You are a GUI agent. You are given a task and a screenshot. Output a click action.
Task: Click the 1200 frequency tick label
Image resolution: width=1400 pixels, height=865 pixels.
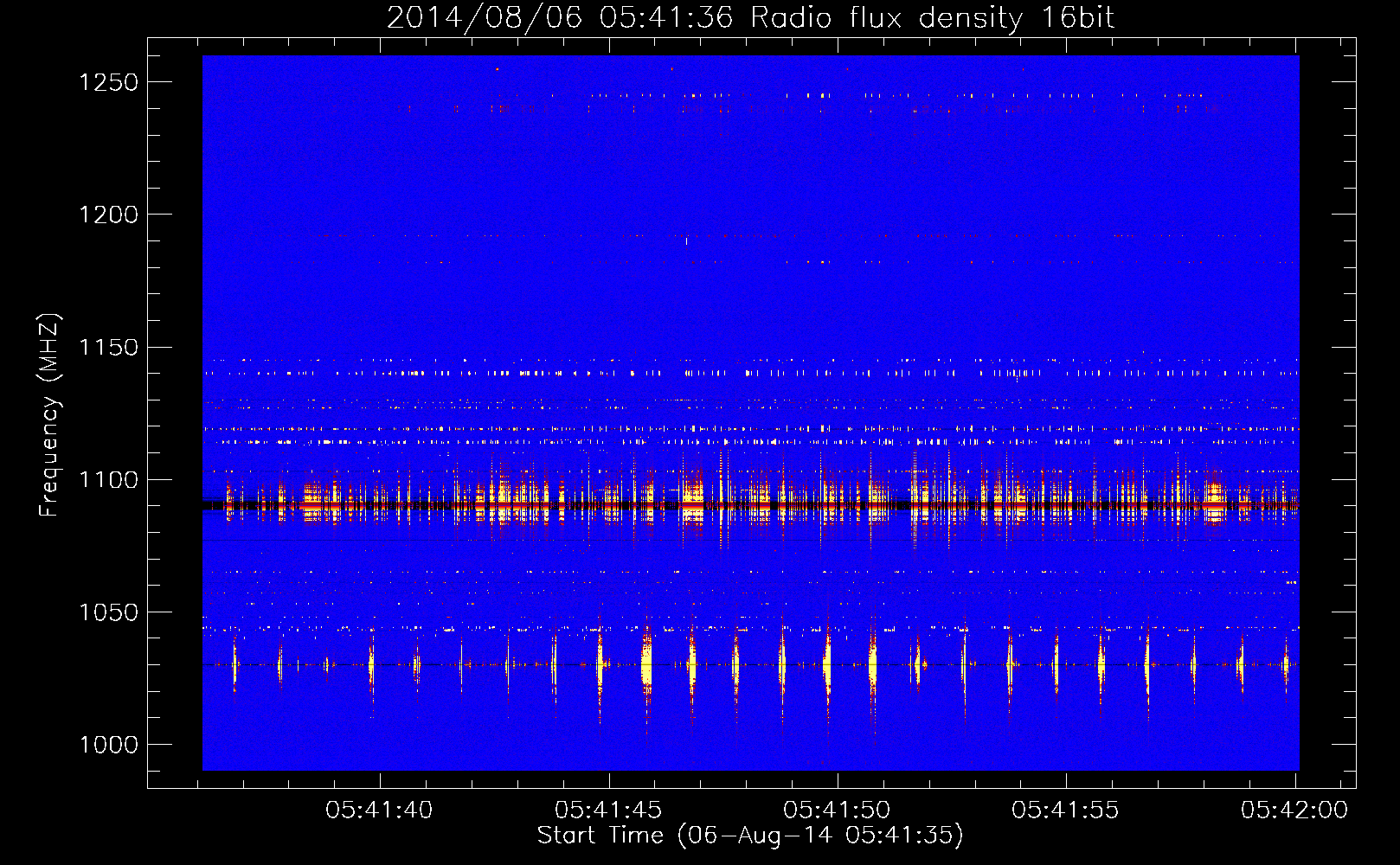click(x=108, y=215)
